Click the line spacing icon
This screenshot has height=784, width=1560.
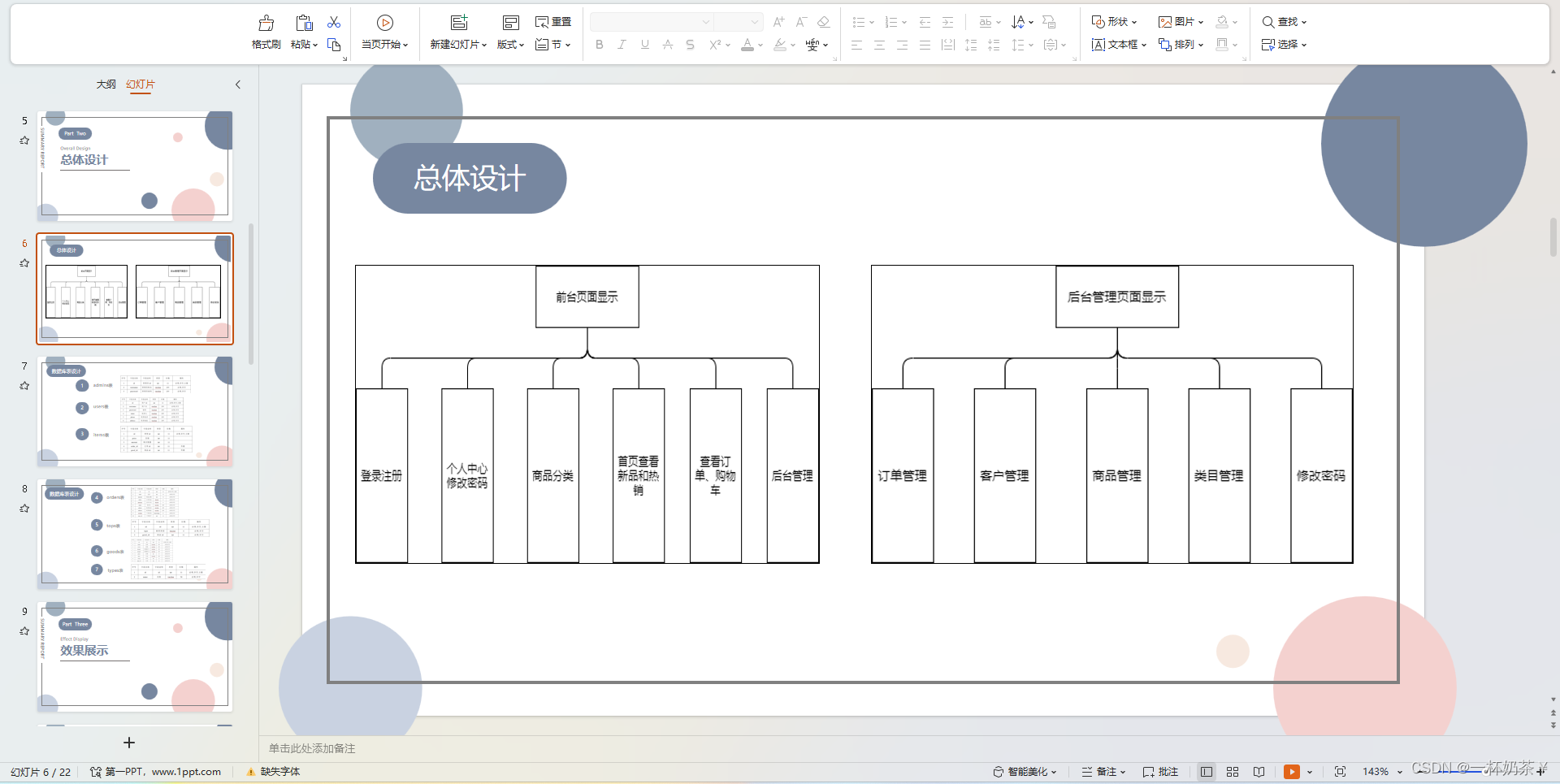click(1018, 45)
